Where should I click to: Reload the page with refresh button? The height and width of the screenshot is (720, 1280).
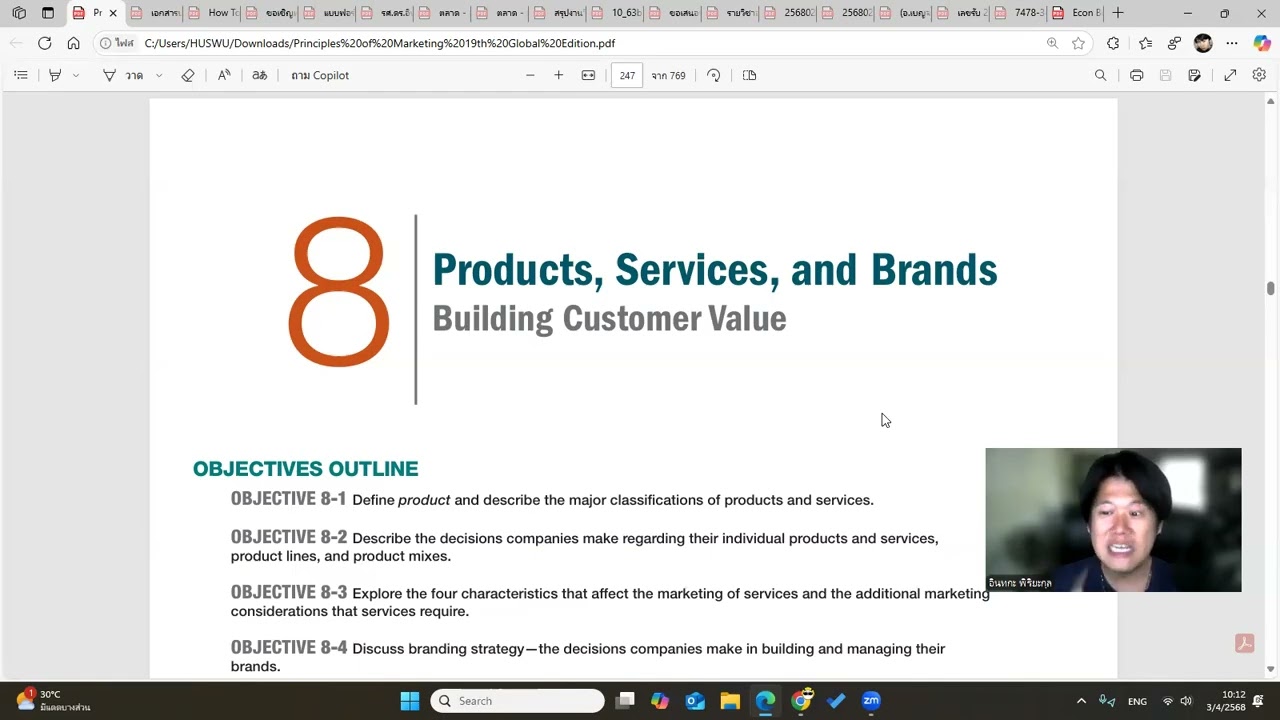tap(44, 43)
